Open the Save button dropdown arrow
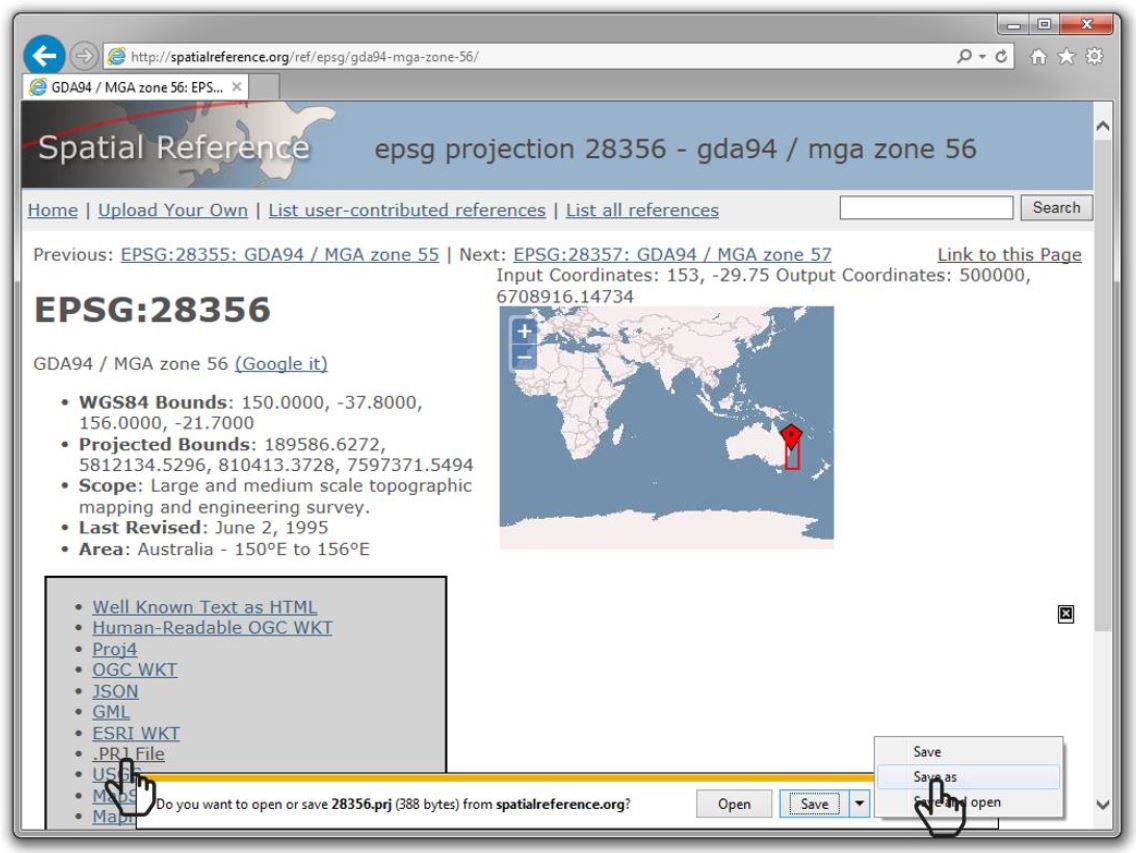The height and width of the screenshot is (853, 1136). tap(859, 804)
